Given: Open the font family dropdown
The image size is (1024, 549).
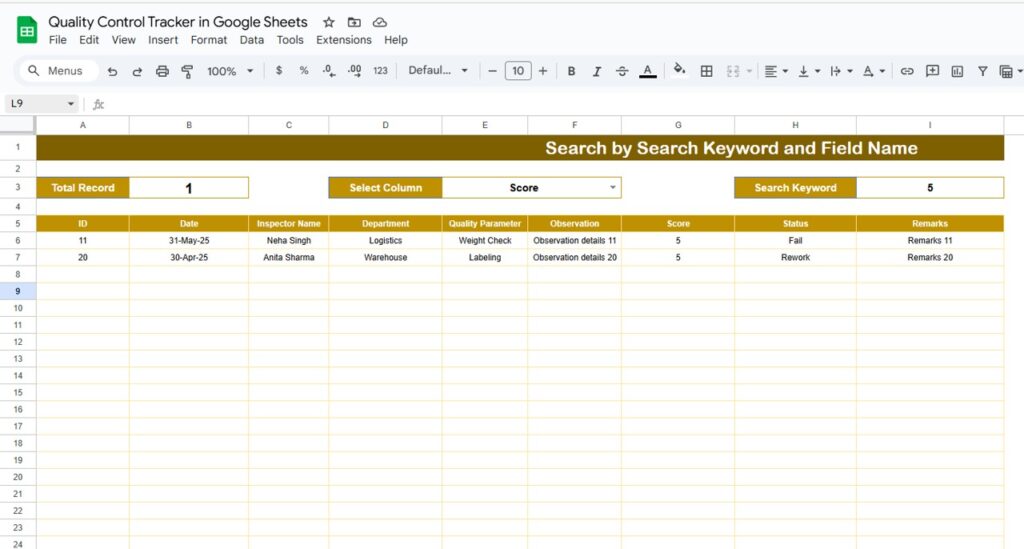Looking at the screenshot, I should point(438,71).
